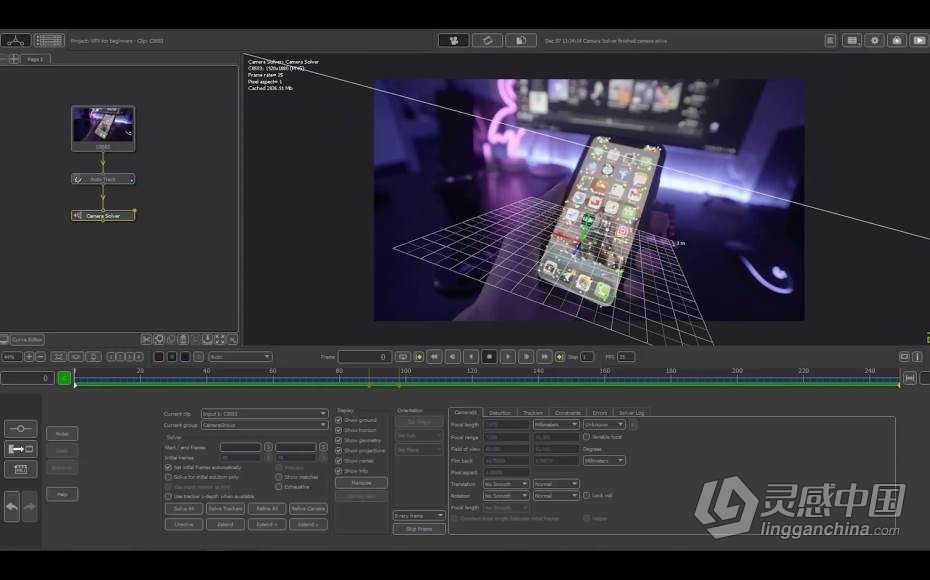
Task: Open the Translation No Smooth dropdown
Action: [506, 484]
